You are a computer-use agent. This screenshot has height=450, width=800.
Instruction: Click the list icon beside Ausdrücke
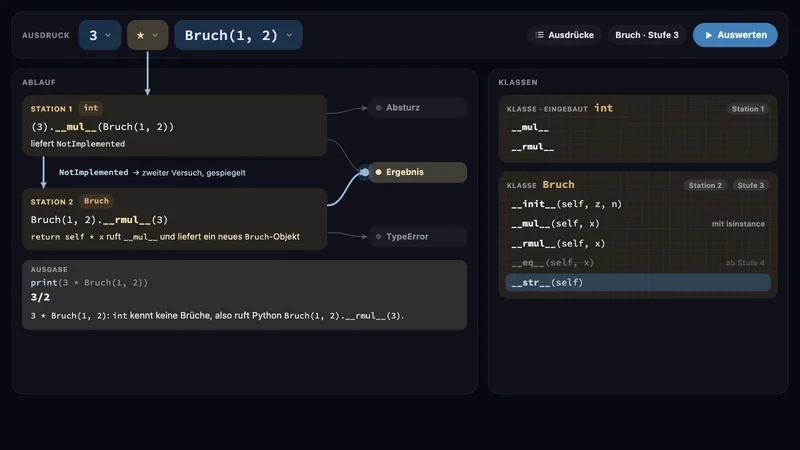[x=539, y=35]
